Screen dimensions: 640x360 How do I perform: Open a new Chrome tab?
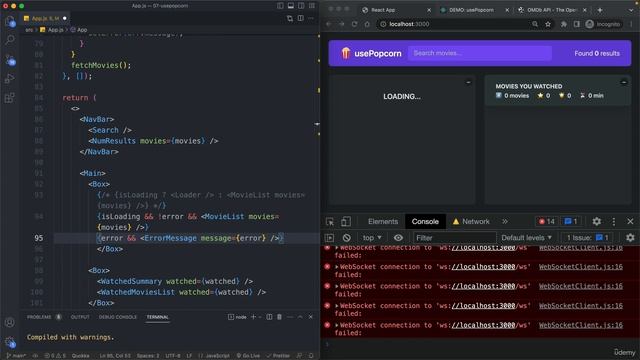pyautogui.click(x=600, y=10)
